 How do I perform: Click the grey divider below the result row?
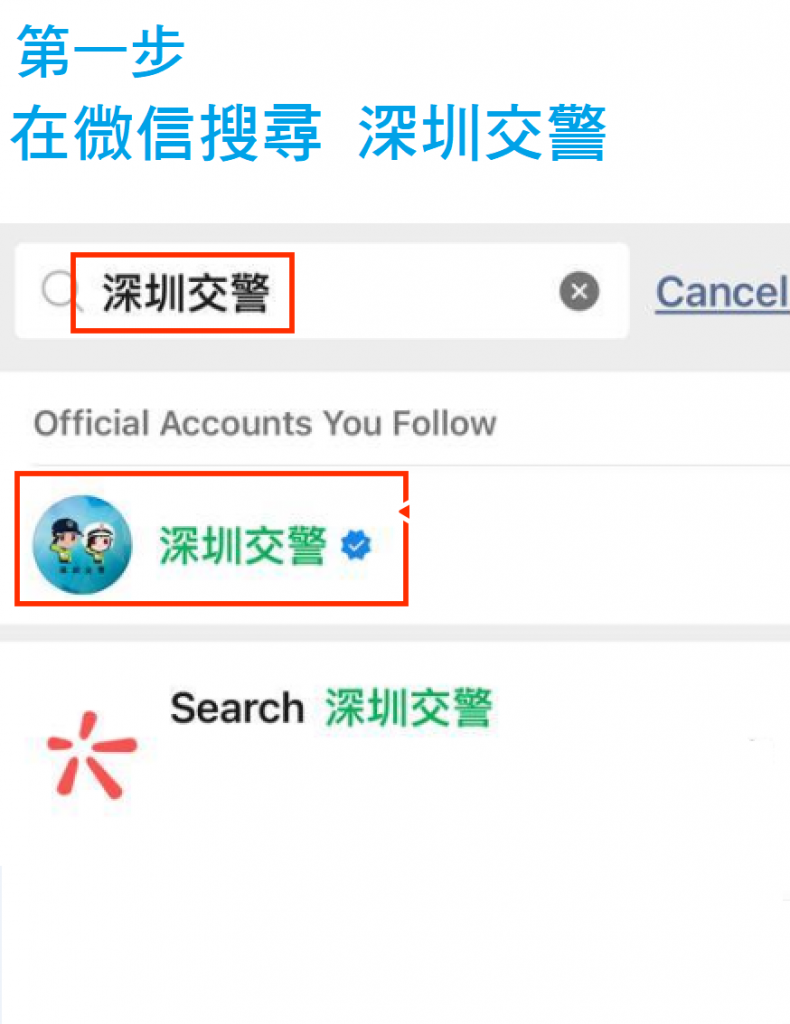(x=395, y=633)
